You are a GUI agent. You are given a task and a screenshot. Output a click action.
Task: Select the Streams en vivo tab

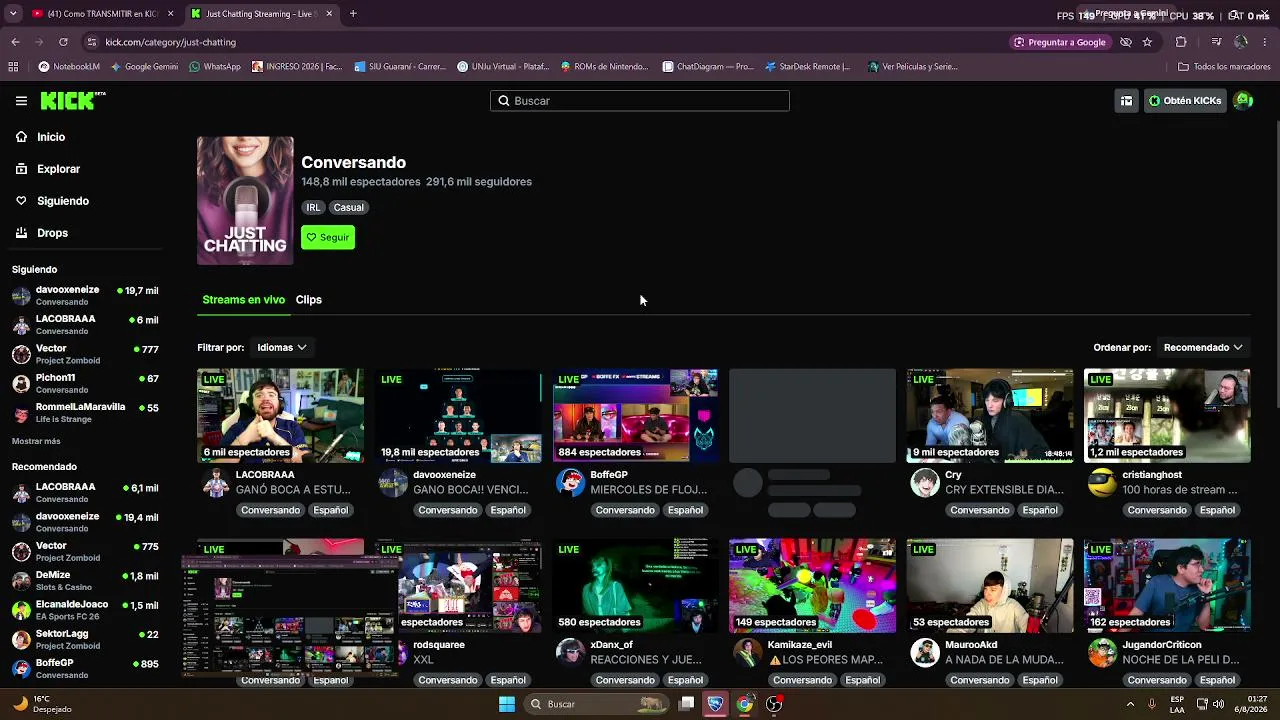point(243,300)
